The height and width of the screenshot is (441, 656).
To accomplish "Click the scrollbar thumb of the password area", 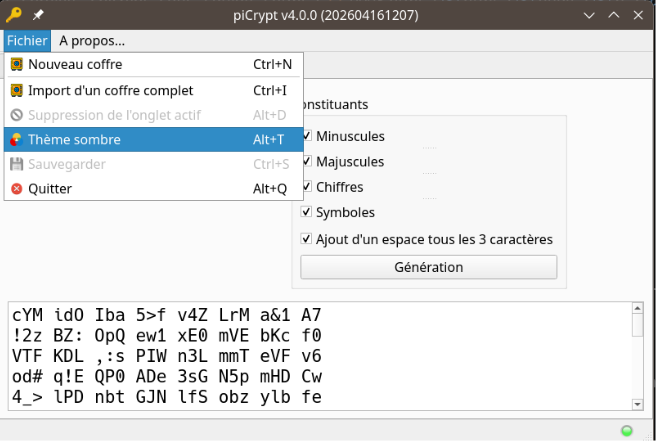I will [x=637, y=325].
